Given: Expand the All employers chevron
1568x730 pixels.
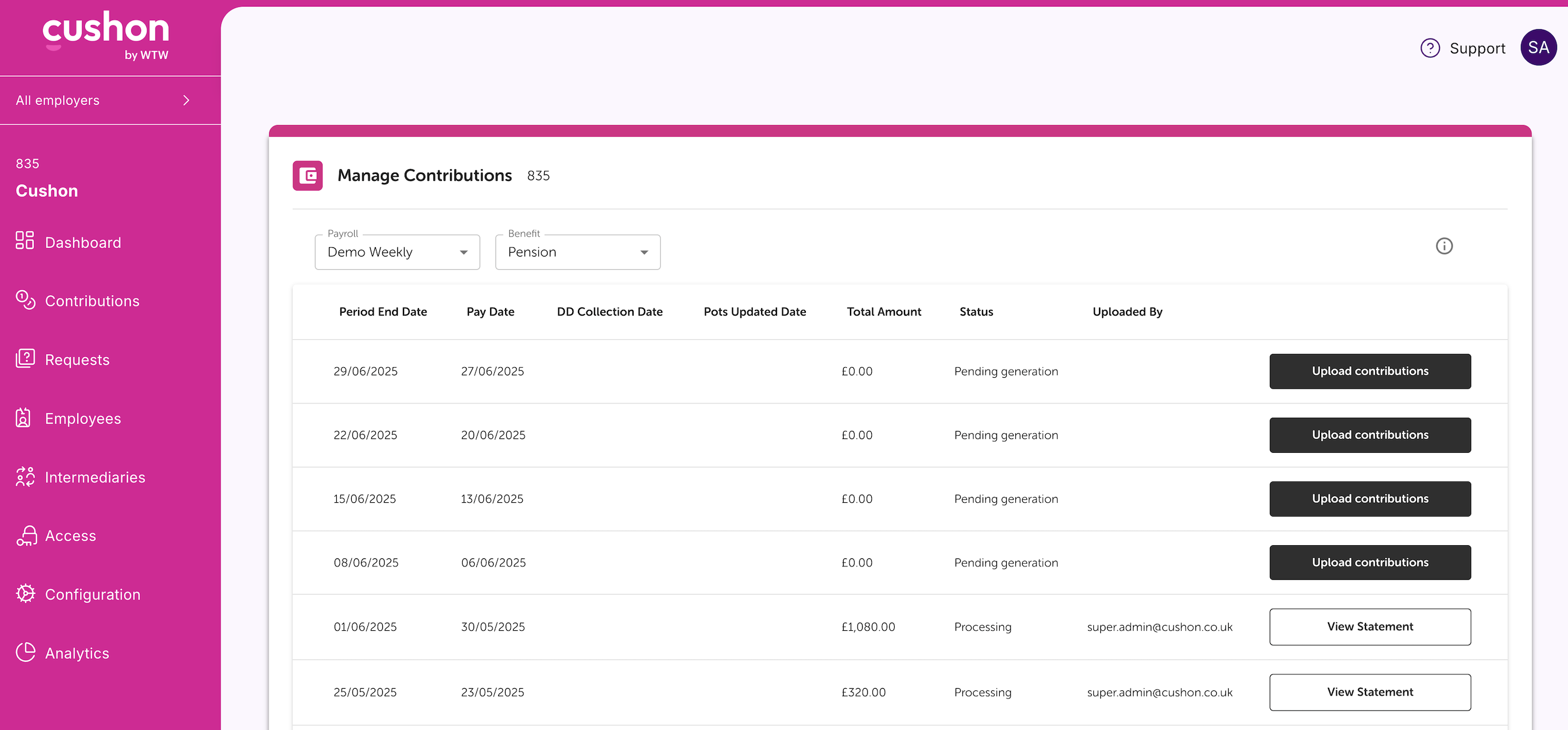Looking at the screenshot, I should point(187,100).
